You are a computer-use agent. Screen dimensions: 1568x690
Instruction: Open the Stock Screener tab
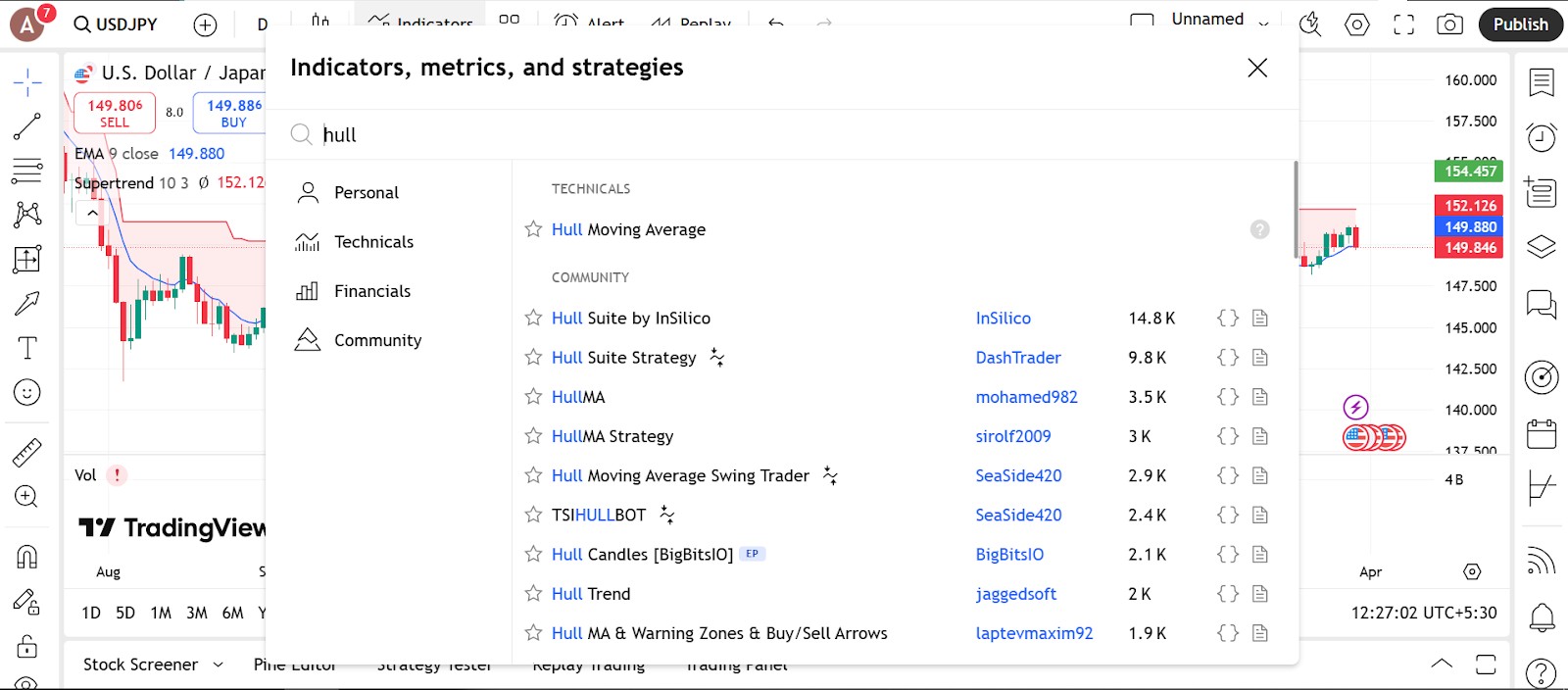(x=140, y=665)
